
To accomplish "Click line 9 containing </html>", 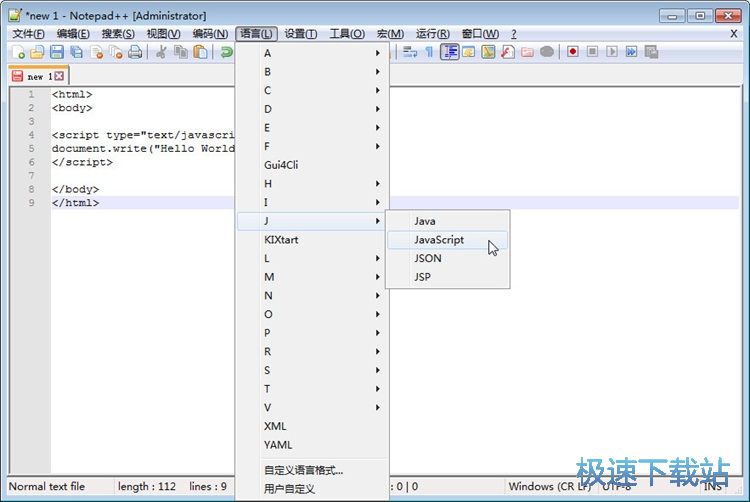I will click(x=76, y=203).
